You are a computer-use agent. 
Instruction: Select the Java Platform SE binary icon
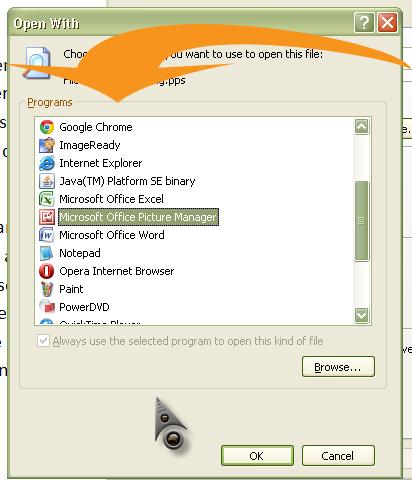point(47,181)
